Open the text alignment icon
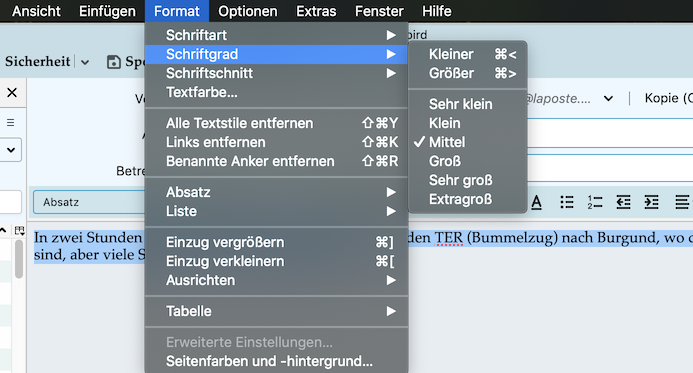Image resolution: width=693 pixels, height=373 pixels. 682,202
